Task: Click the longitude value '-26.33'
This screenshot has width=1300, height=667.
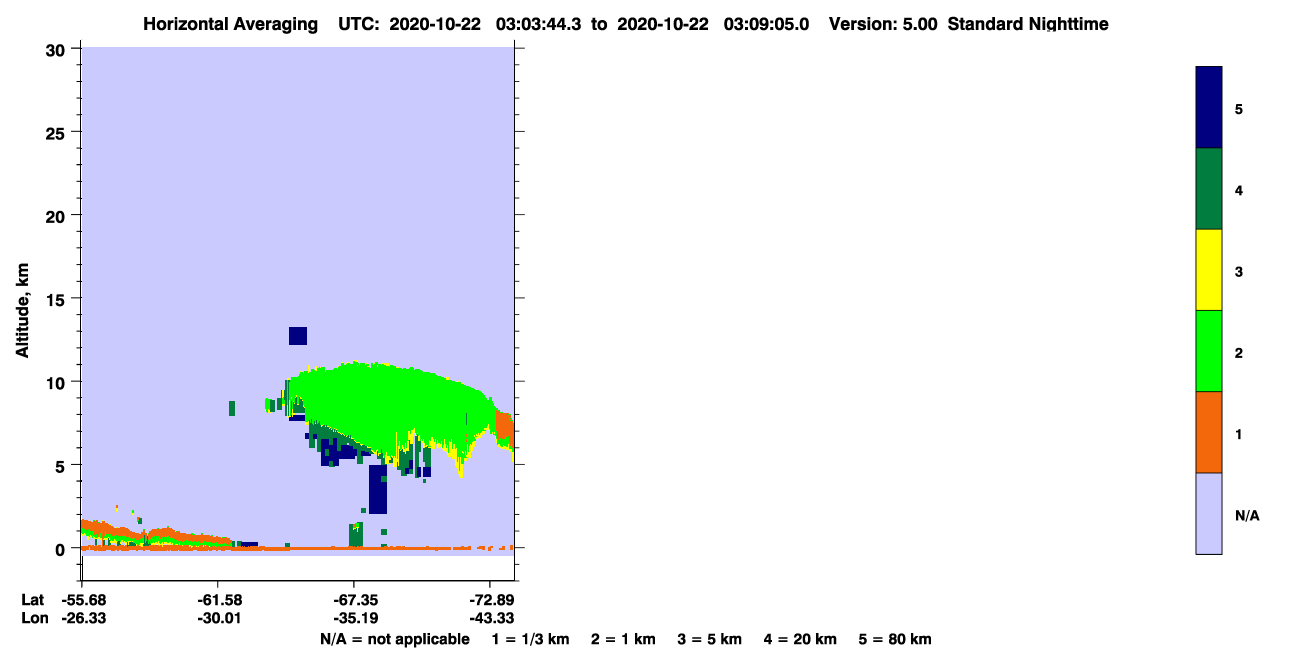Action: point(82,619)
